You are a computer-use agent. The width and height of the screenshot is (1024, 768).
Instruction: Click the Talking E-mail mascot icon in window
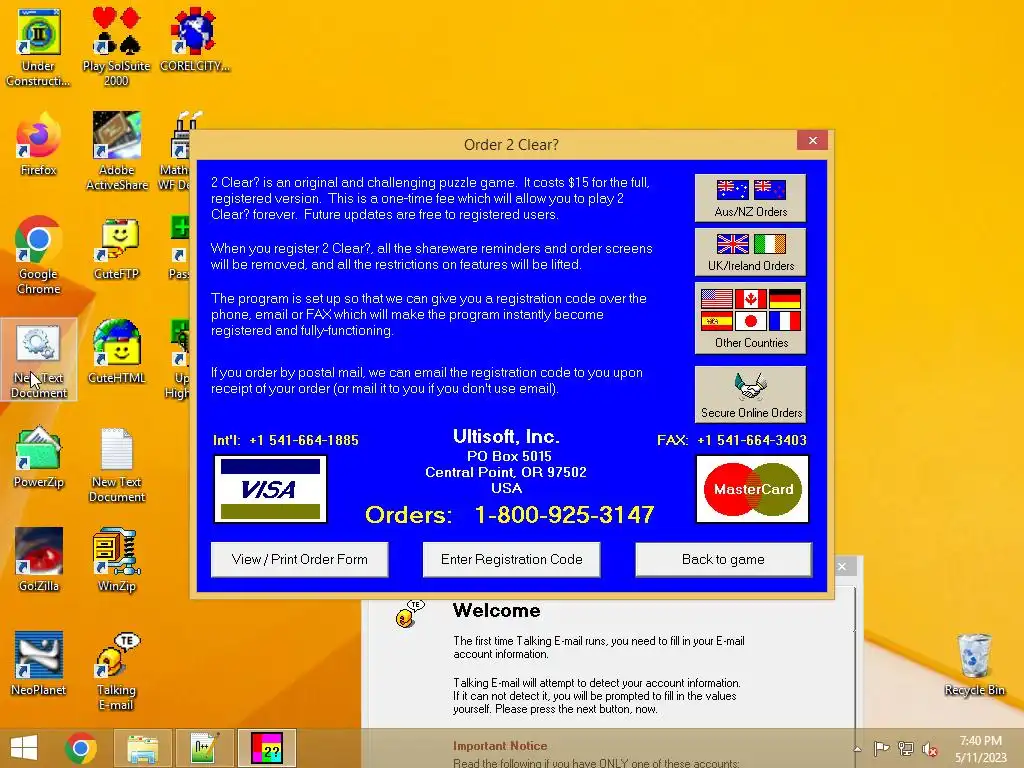coord(409,614)
